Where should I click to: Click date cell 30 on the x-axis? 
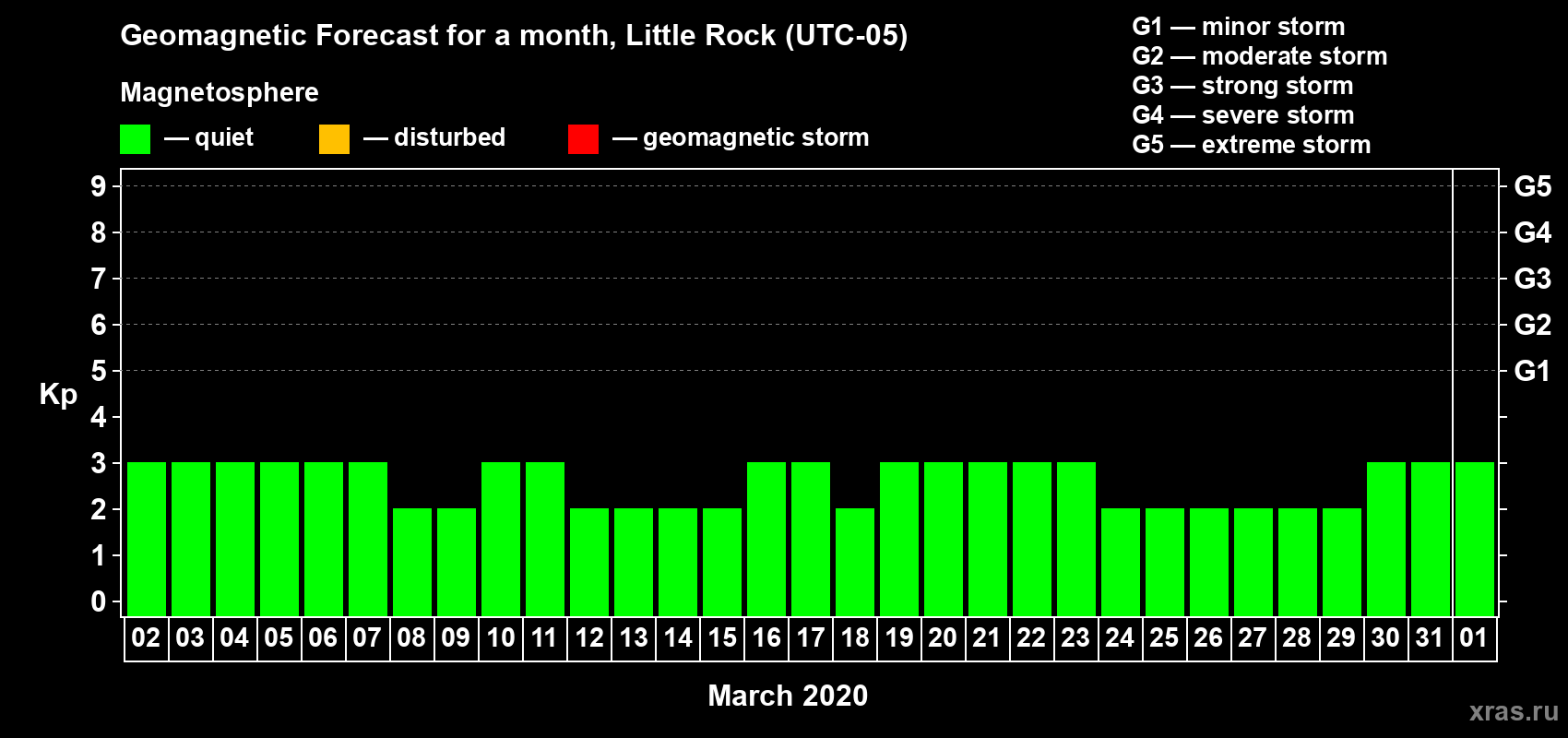1386,638
